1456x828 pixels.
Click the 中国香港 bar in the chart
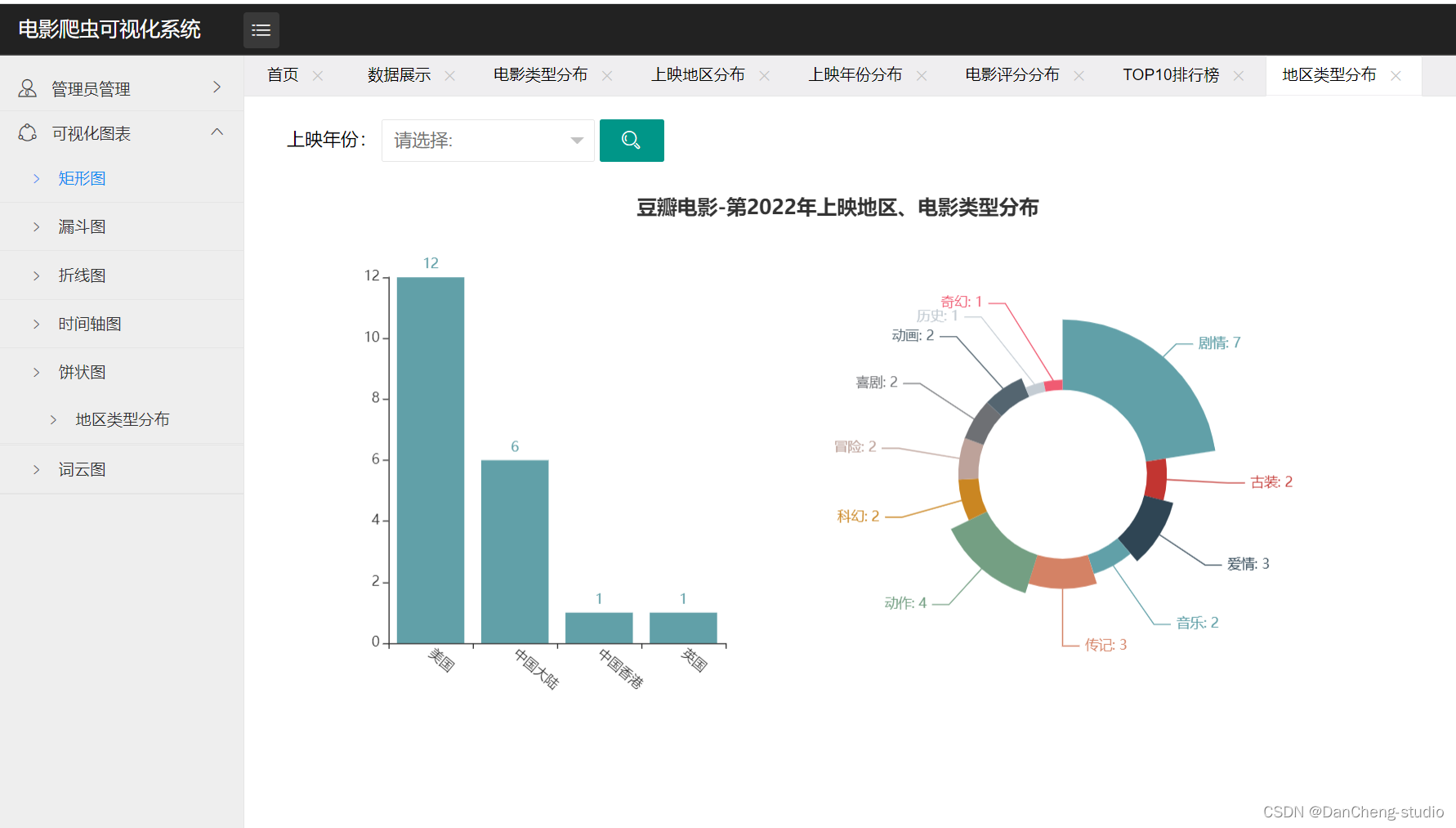pos(599,628)
